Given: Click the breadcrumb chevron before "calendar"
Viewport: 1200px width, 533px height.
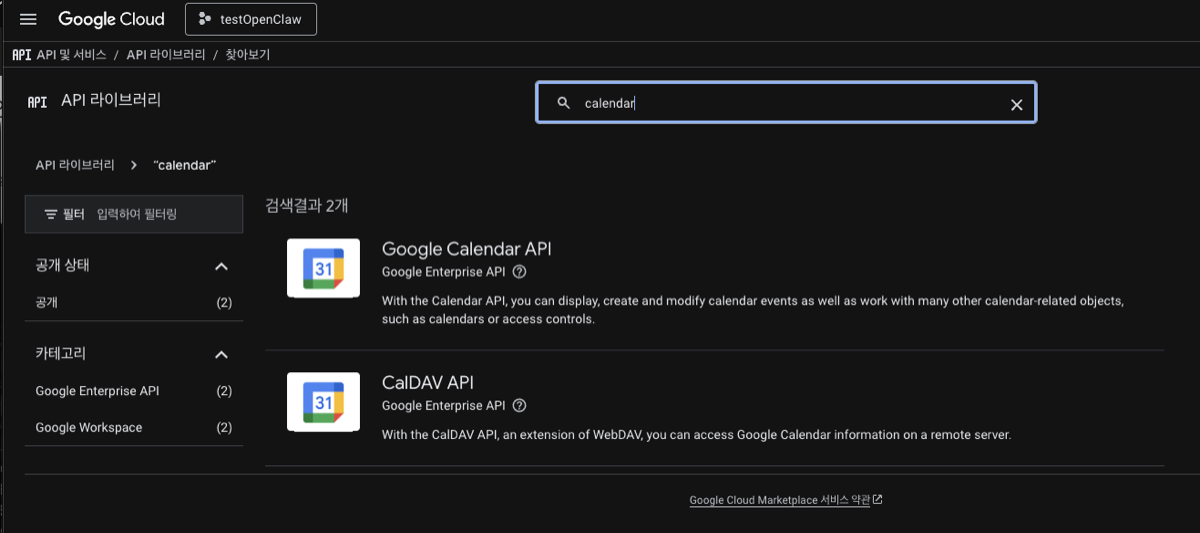Looking at the screenshot, I should point(134,165).
